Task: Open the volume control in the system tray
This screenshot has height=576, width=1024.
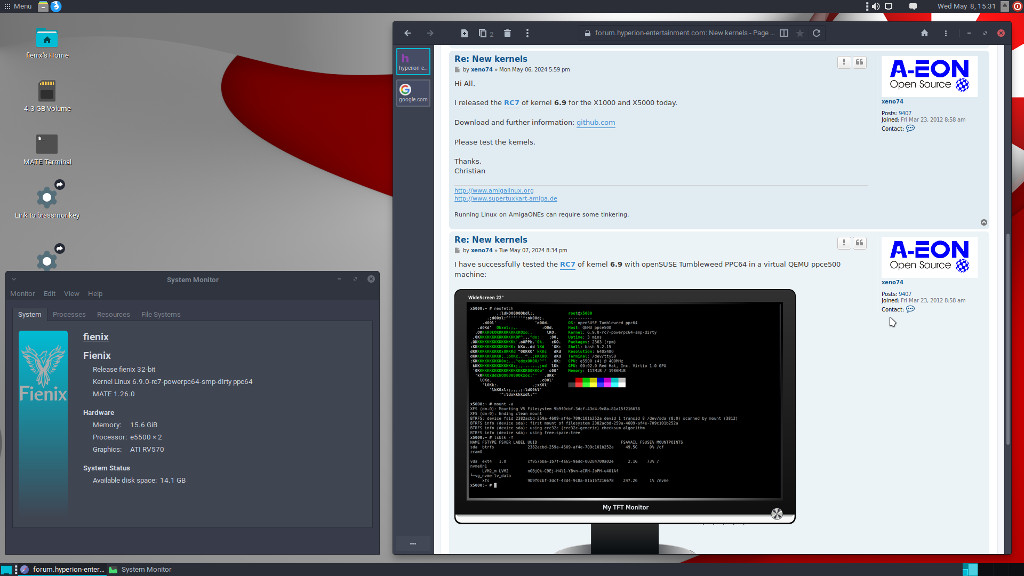Action: 876,6
